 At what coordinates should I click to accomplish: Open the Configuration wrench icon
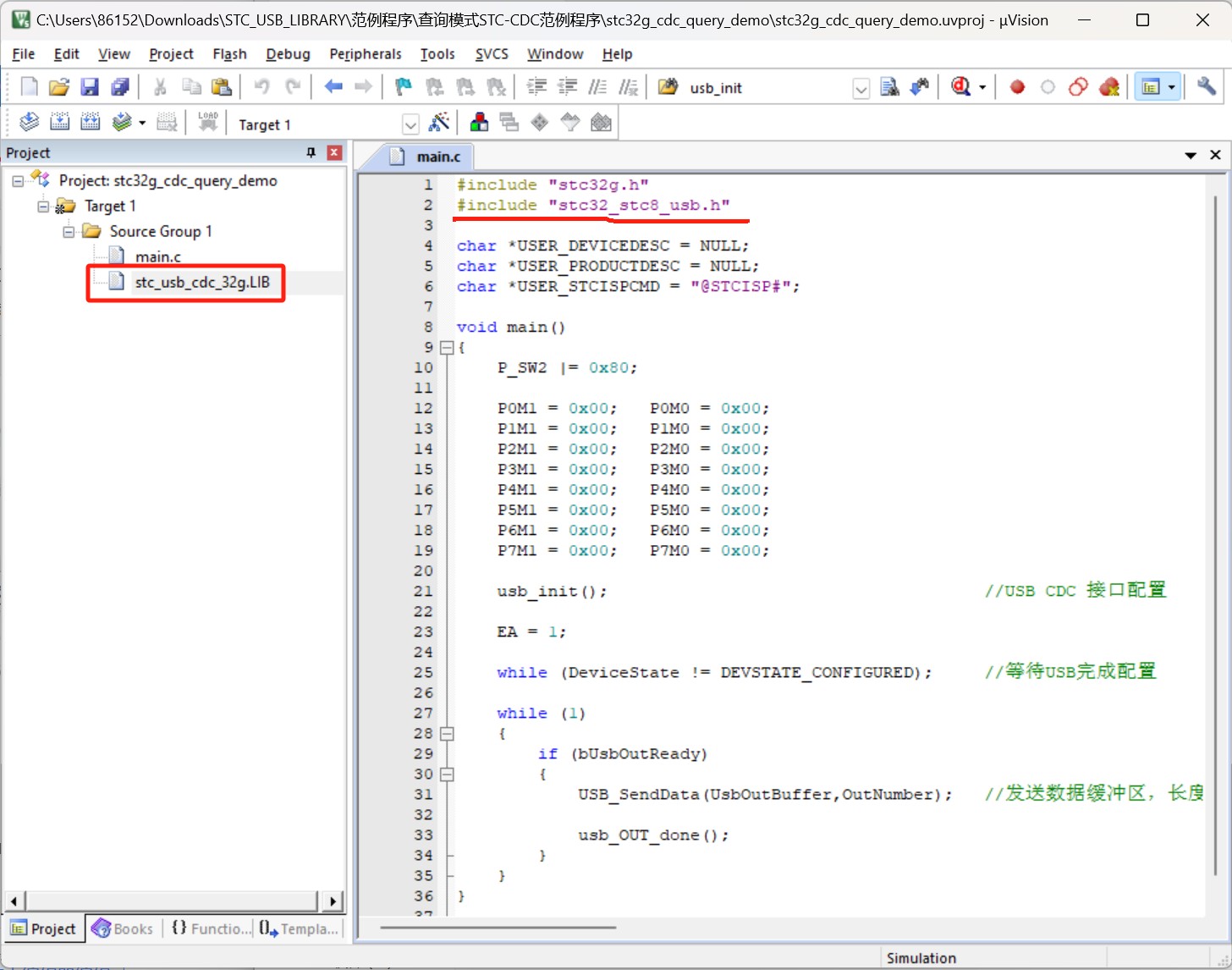click(x=1207, y=86)
